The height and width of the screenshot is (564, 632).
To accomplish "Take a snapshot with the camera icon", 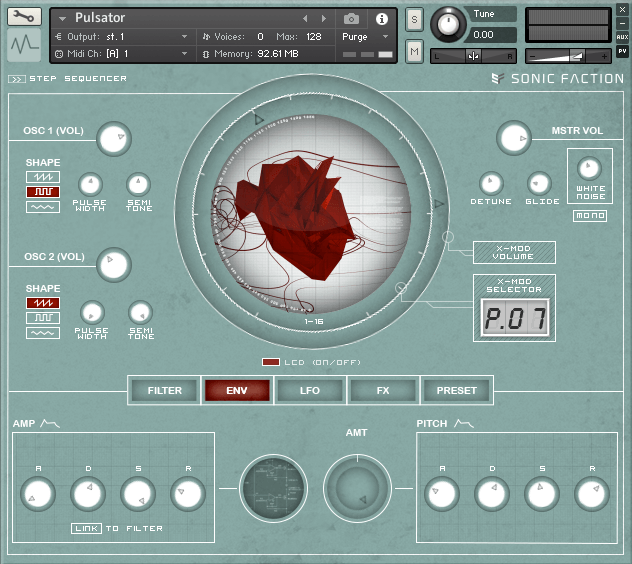I will [351, 19].
